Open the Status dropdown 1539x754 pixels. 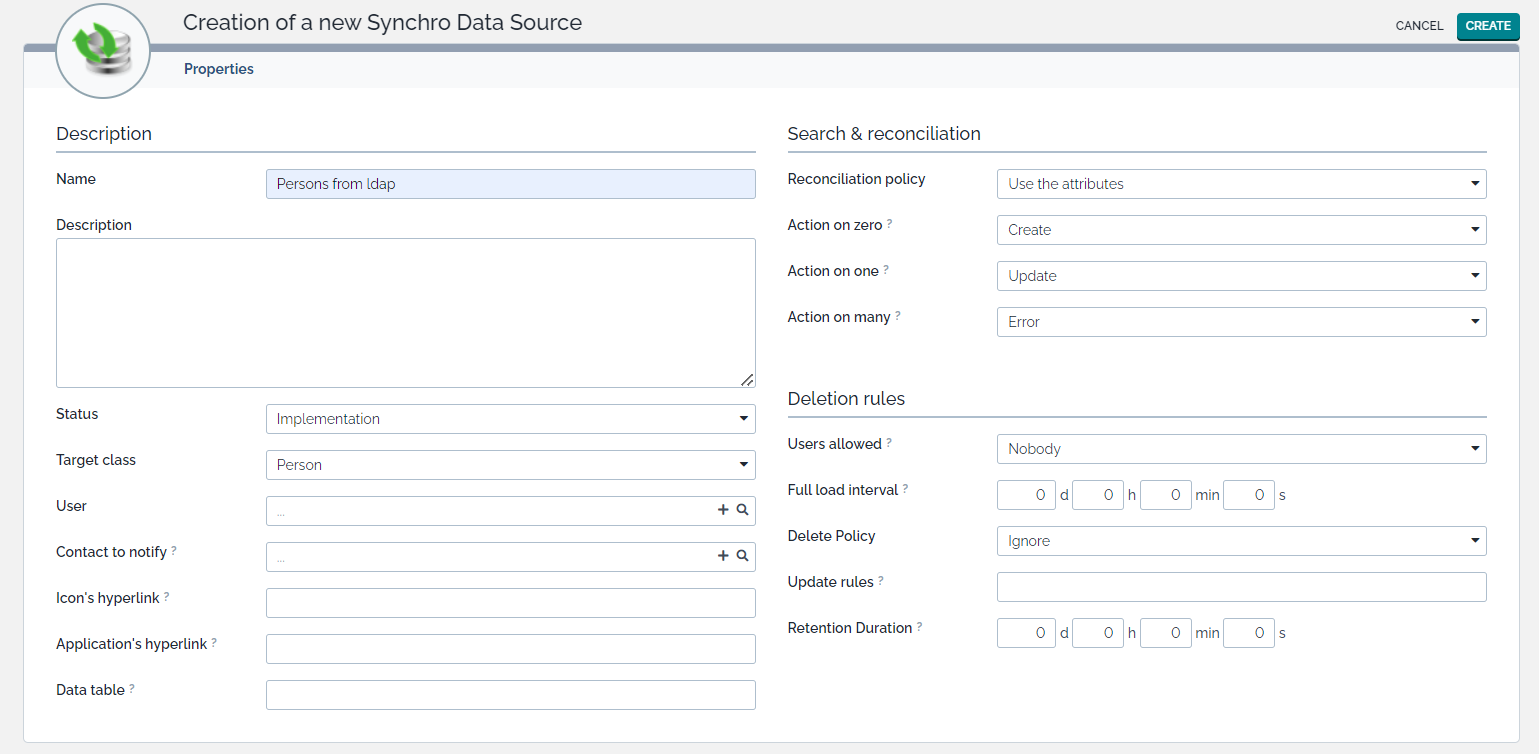coord(510,419)
